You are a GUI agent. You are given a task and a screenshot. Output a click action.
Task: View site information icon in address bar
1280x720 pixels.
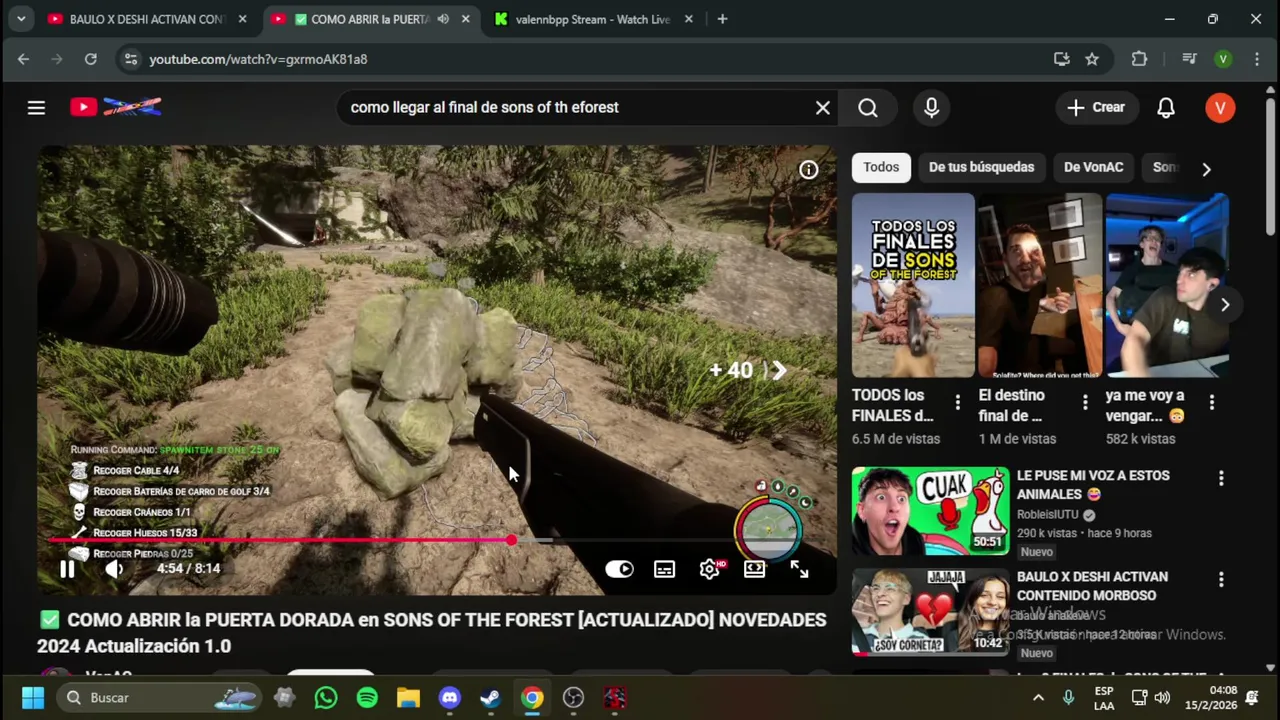click(130, 59)
